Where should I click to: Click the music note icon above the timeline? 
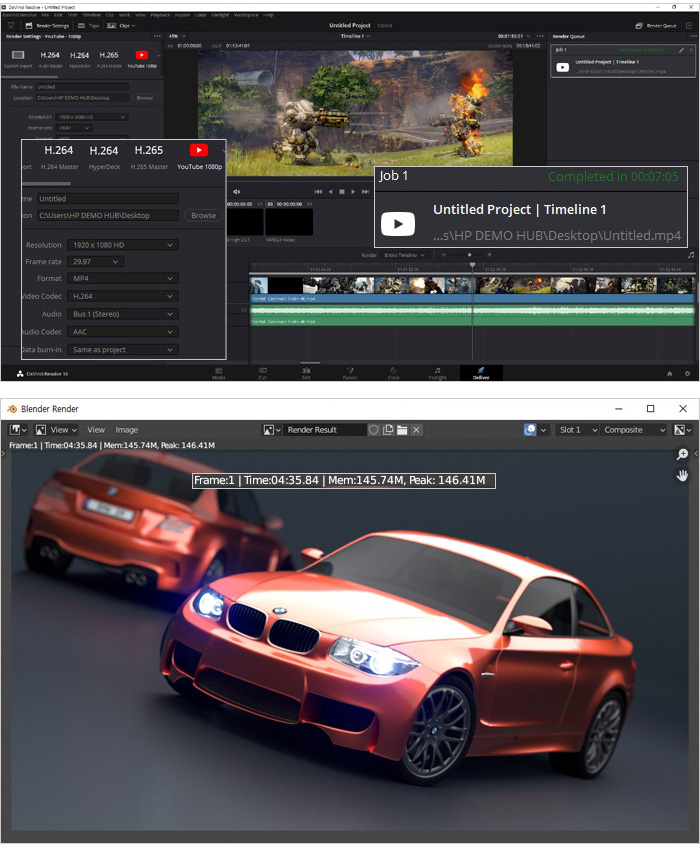(x=690, y=255)
